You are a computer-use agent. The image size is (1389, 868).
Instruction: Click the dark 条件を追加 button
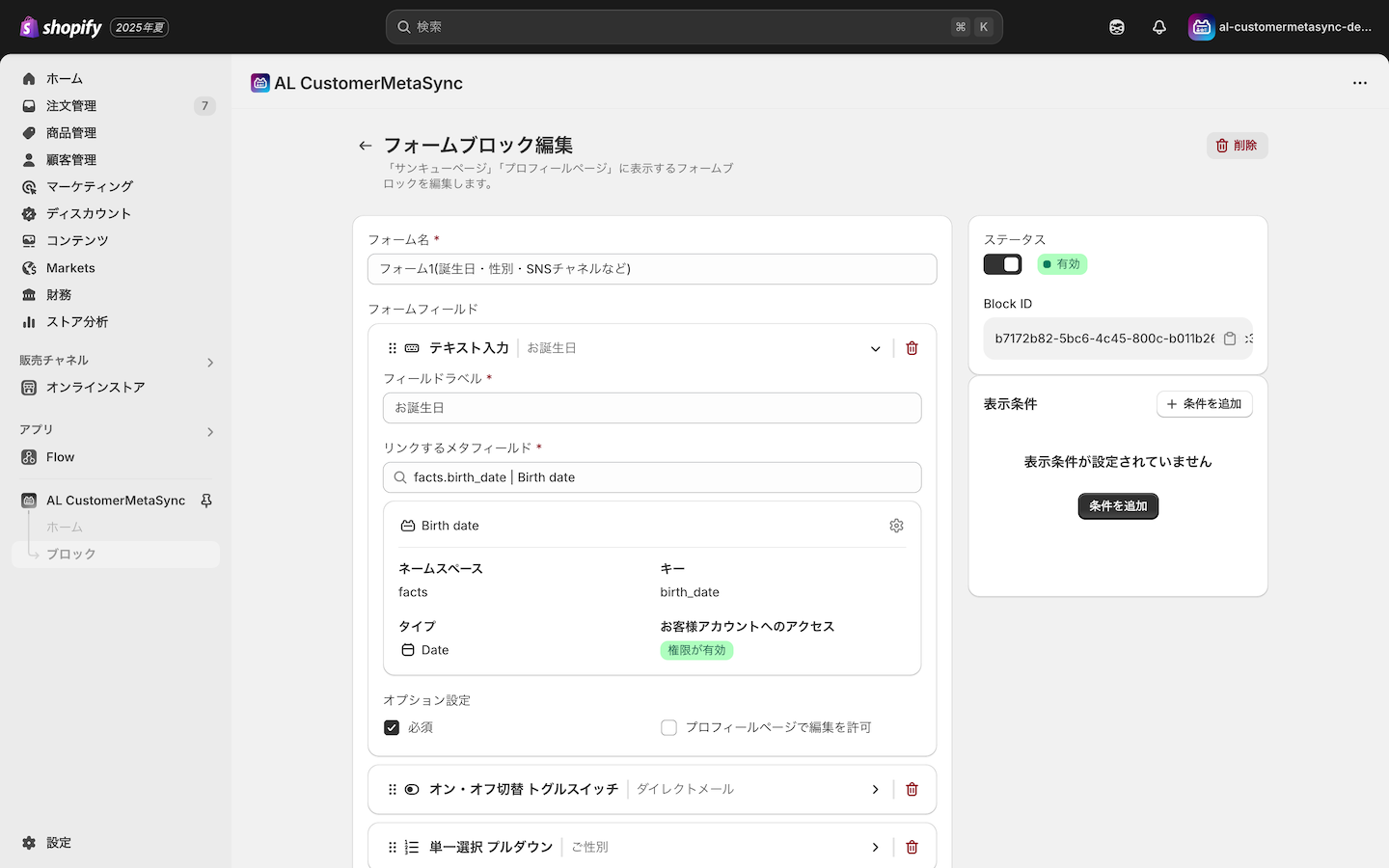pos(1118,506)
